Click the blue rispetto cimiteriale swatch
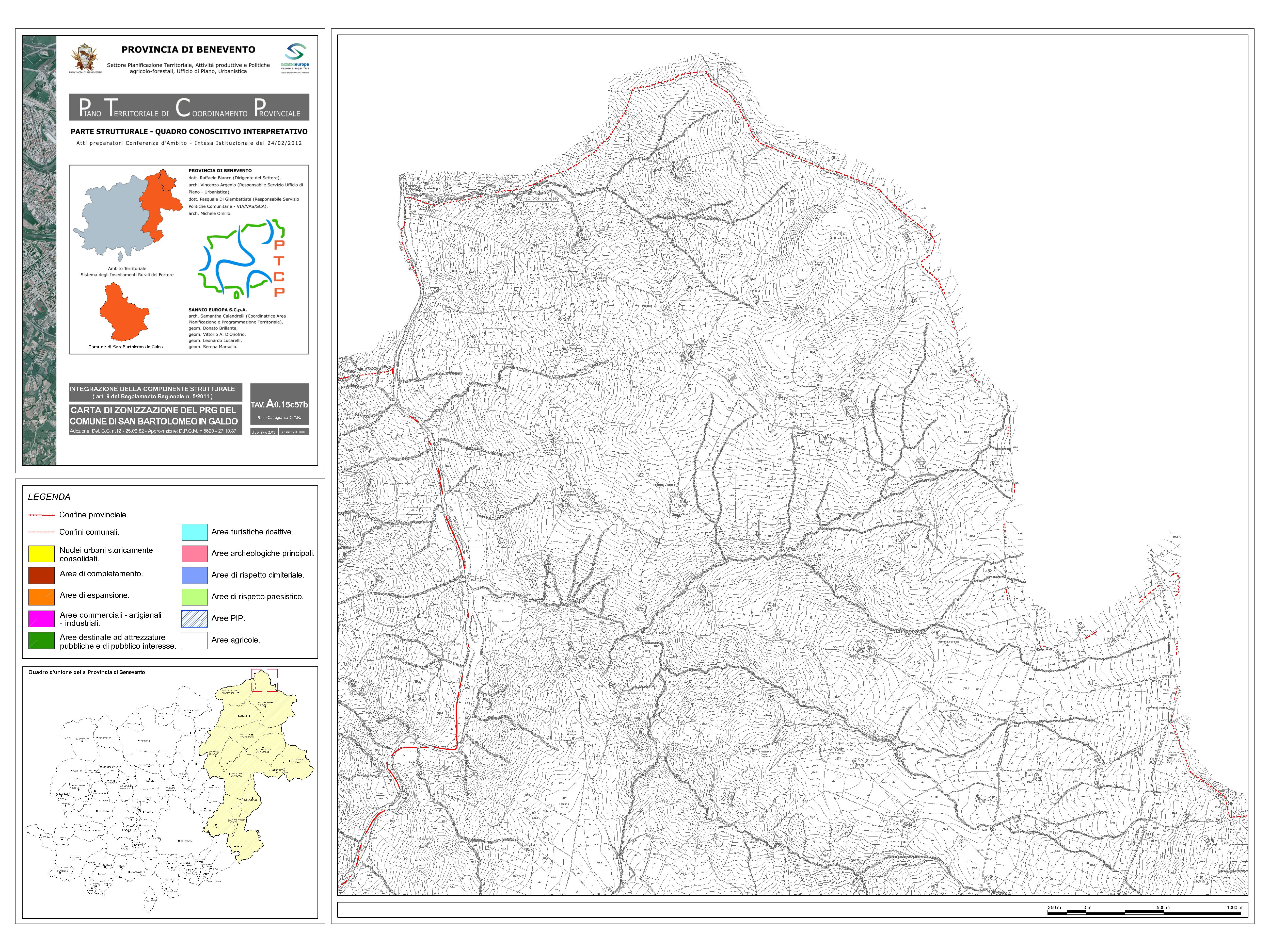 coord(195,575)
